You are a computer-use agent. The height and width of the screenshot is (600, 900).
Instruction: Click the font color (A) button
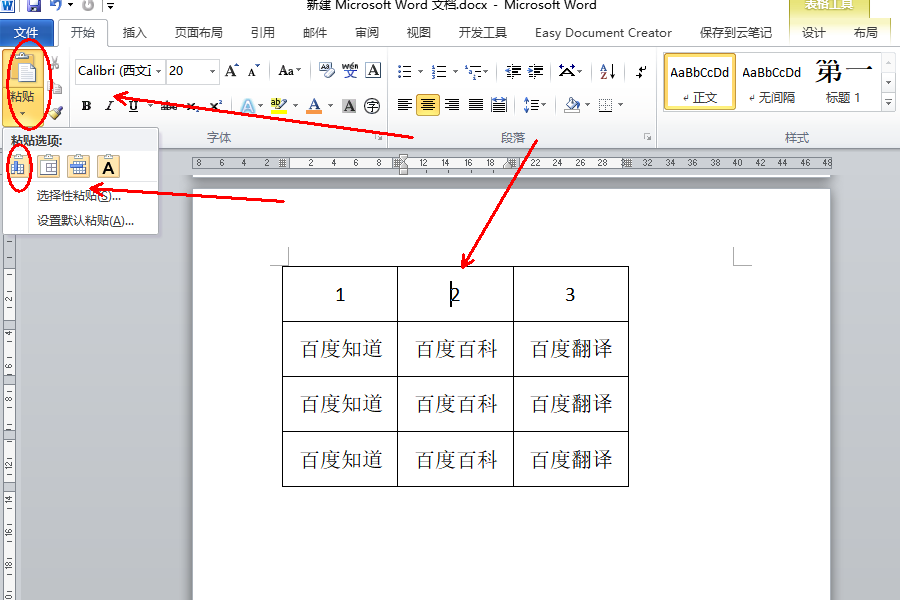(x=314, y=106)
